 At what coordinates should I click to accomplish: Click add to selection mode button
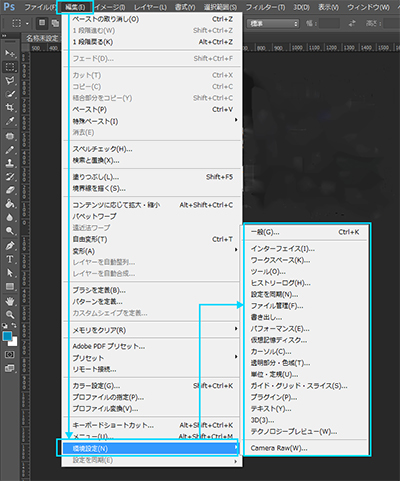click(55, 23)
